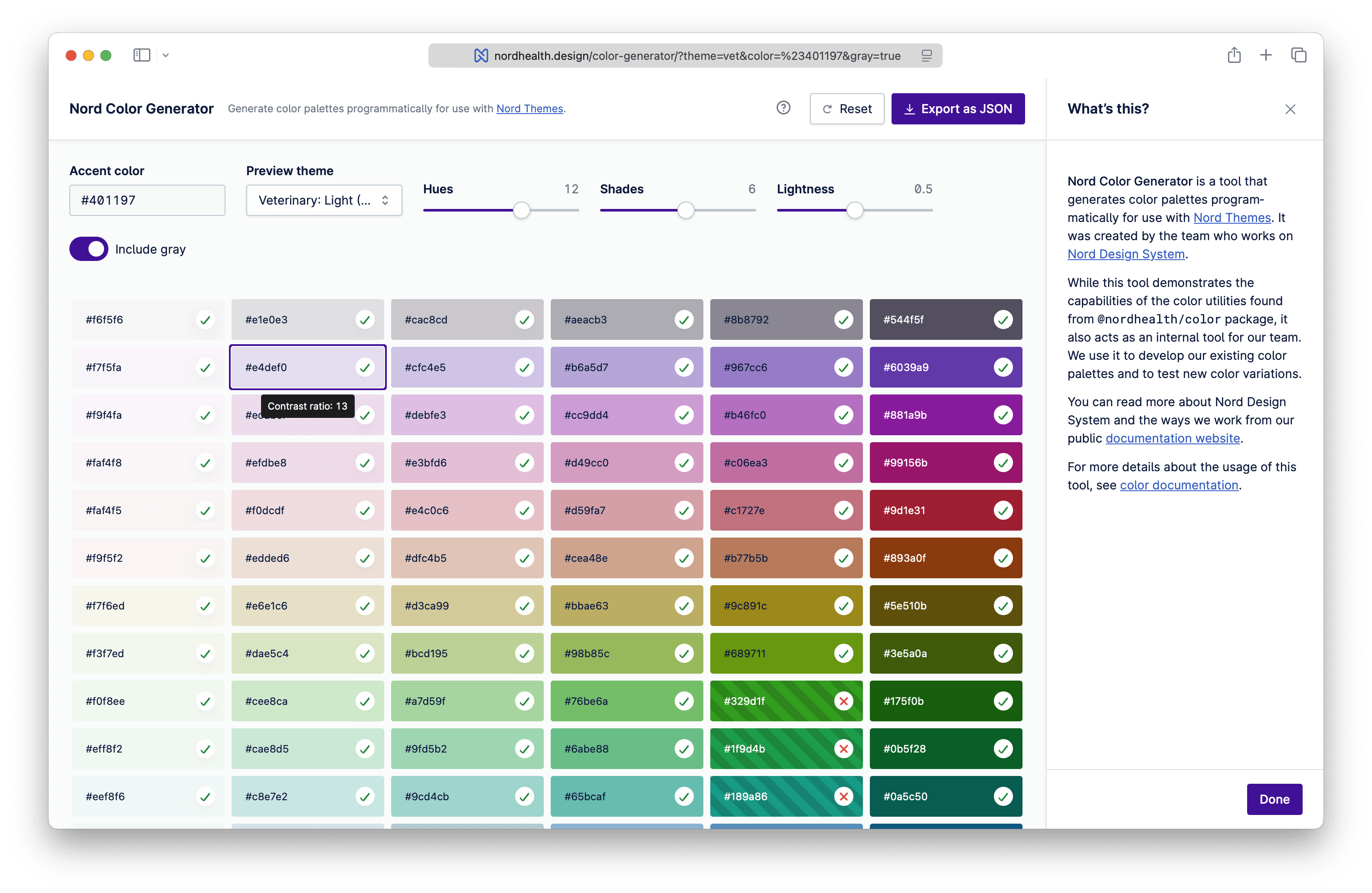Select the #debfe3 color swatch
The image size is (1372, 893).
click(467, 415)
